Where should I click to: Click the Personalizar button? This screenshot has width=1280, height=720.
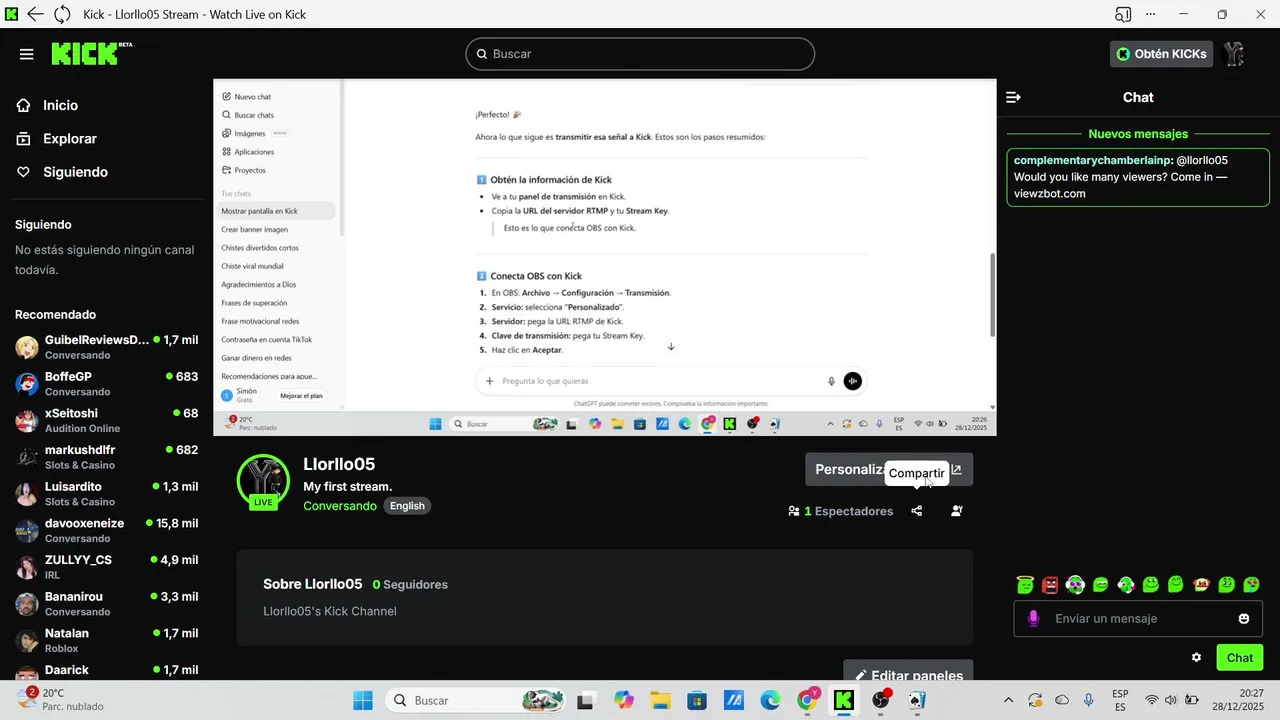click(889, 469)
